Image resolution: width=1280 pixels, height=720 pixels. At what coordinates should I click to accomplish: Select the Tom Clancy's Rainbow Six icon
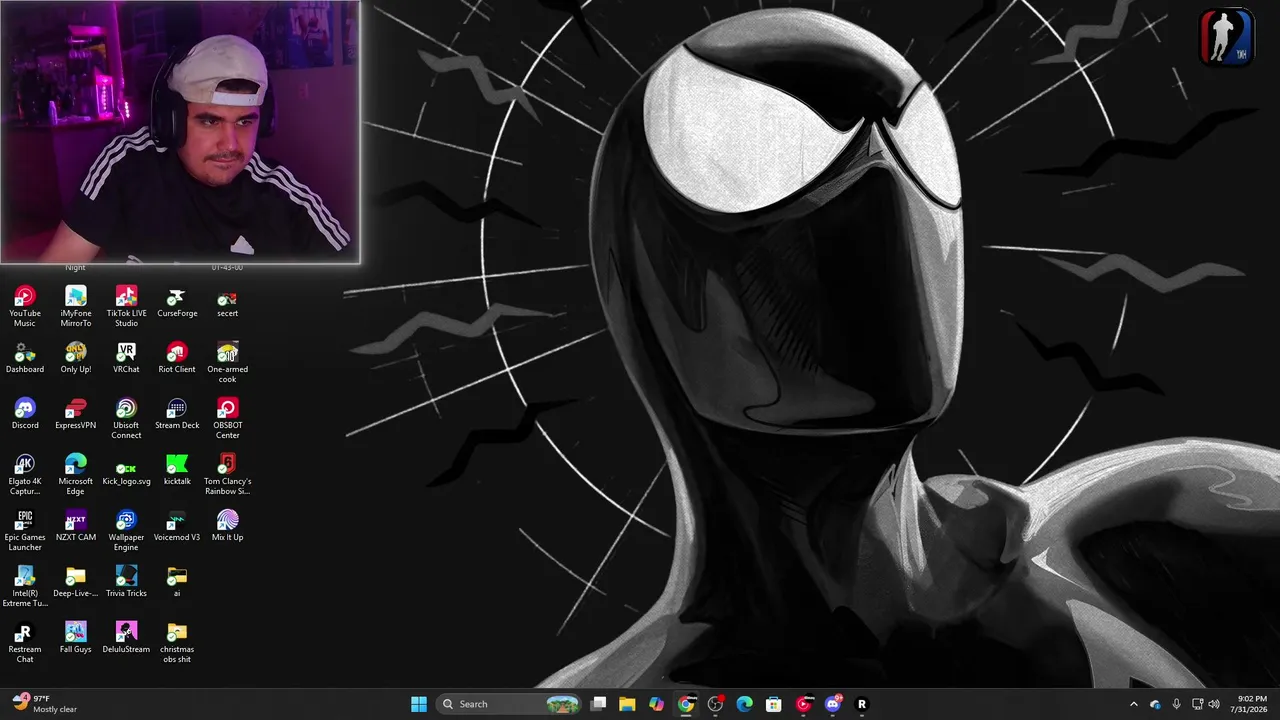[x=227, y=474]
